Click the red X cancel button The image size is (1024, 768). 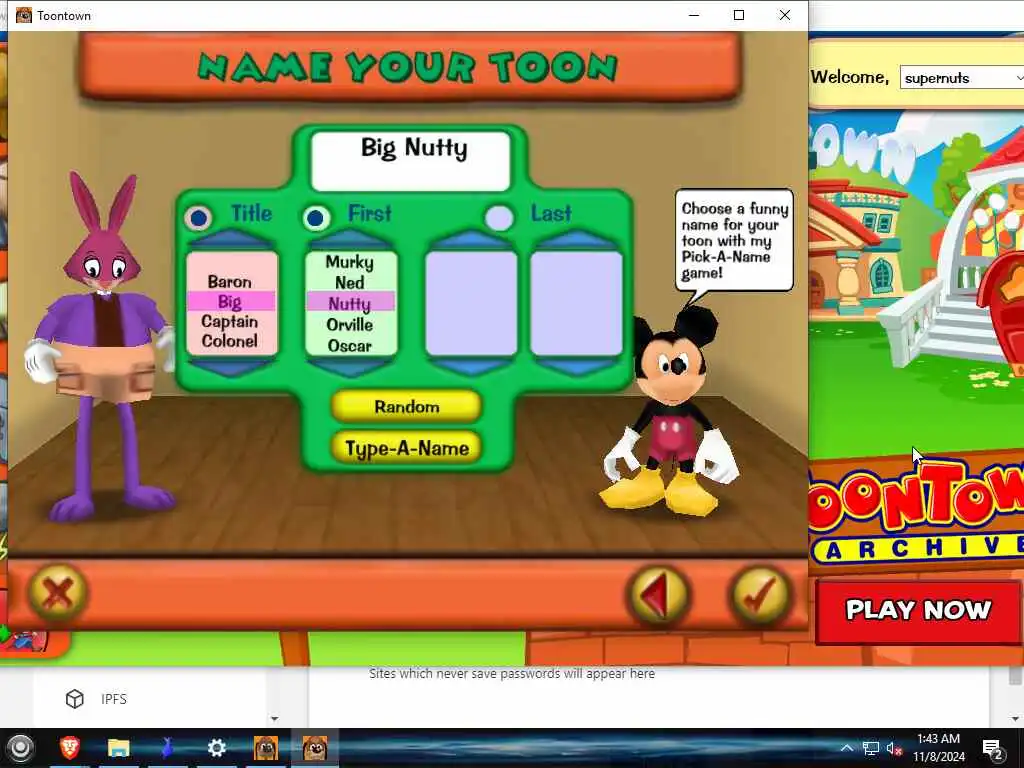tap(57, 593)
